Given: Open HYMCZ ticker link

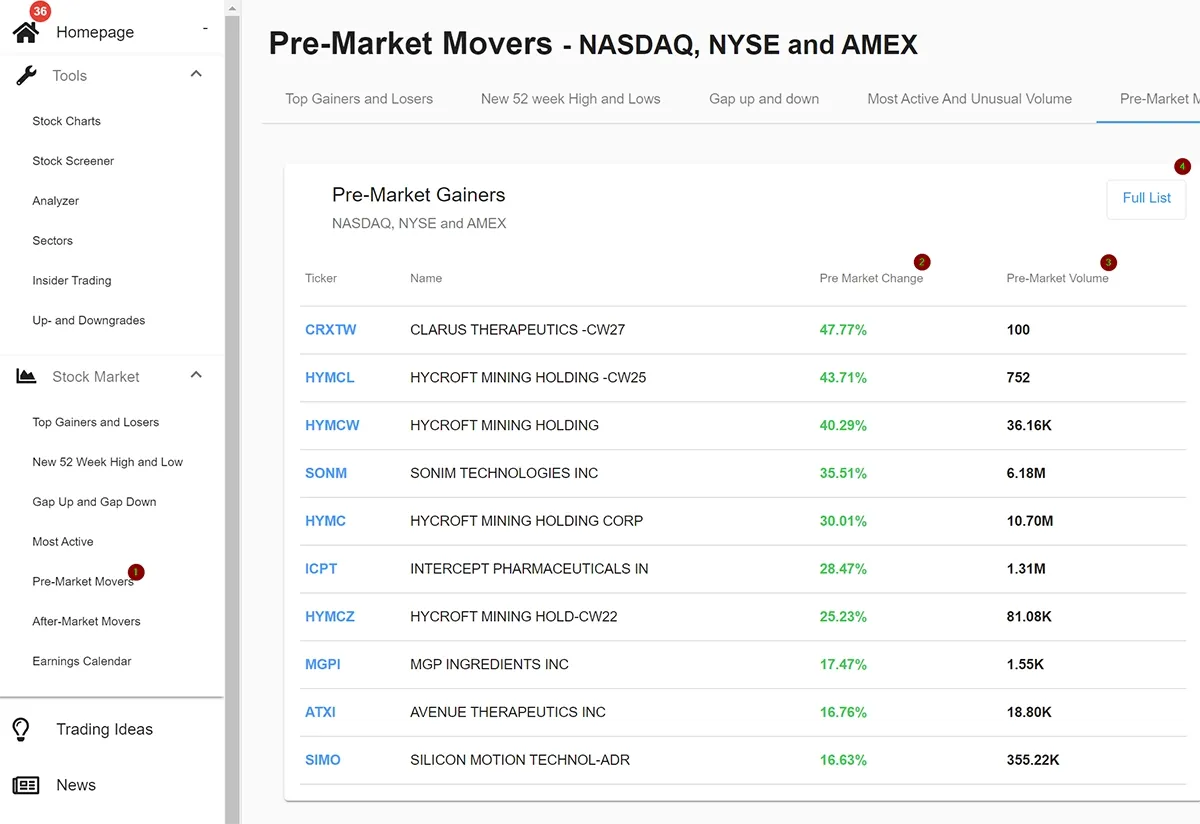Looking at the screenshot, I should [x=330, y=617].
